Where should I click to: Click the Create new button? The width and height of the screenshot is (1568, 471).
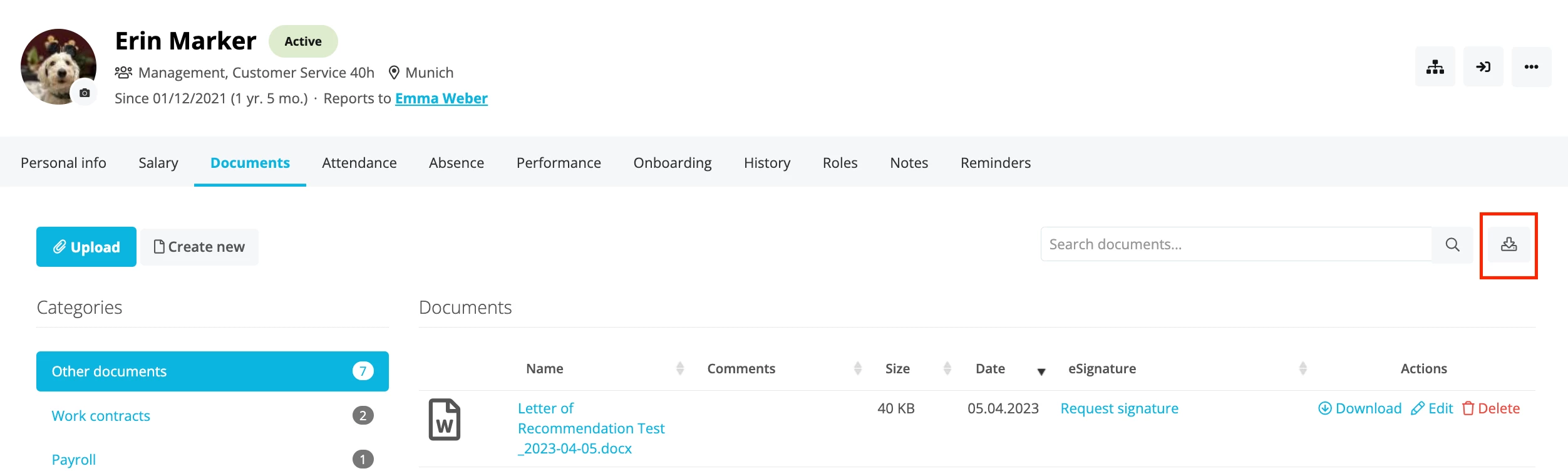pyautogui.click(x=199, y=247)
